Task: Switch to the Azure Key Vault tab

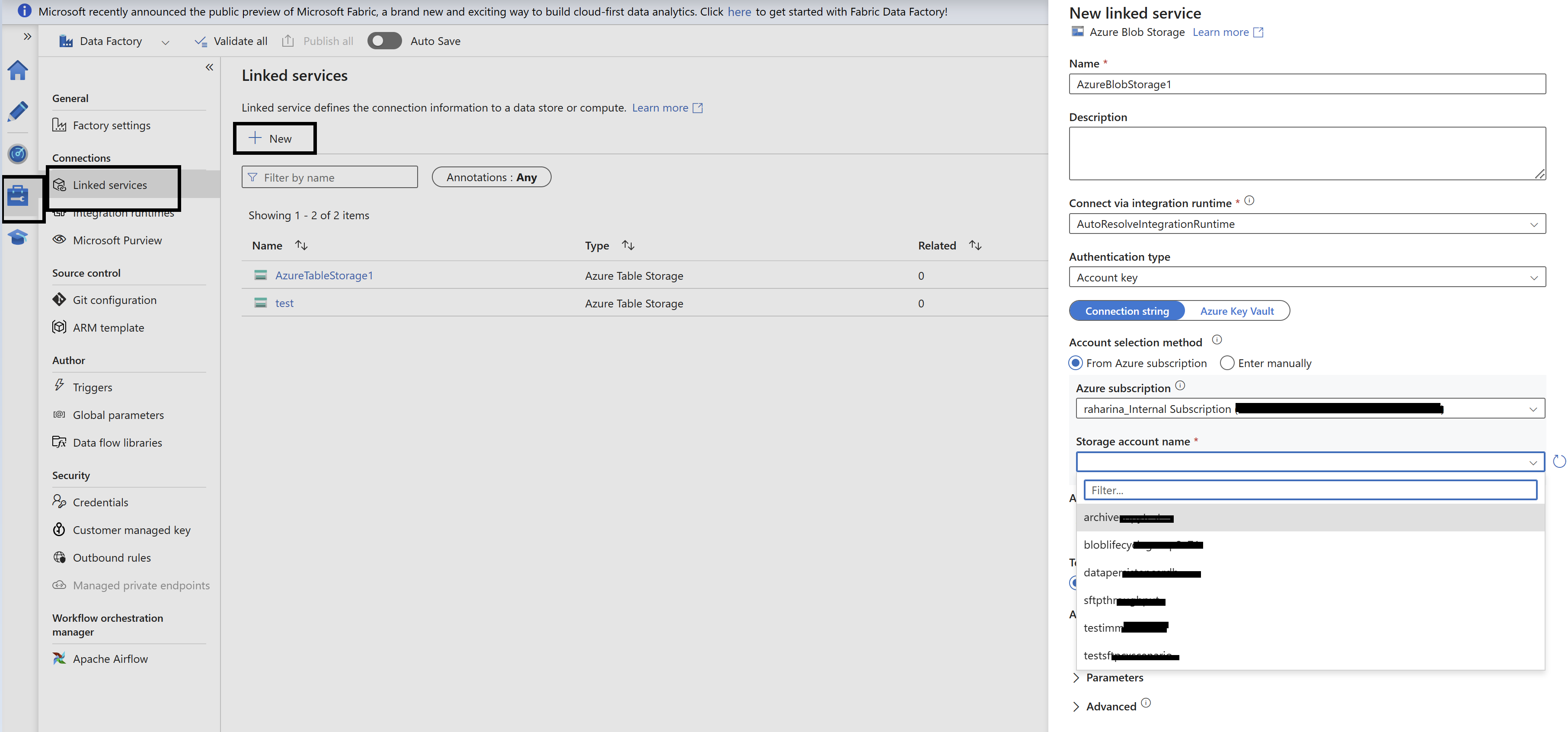Action: (x=1236, y=311)
